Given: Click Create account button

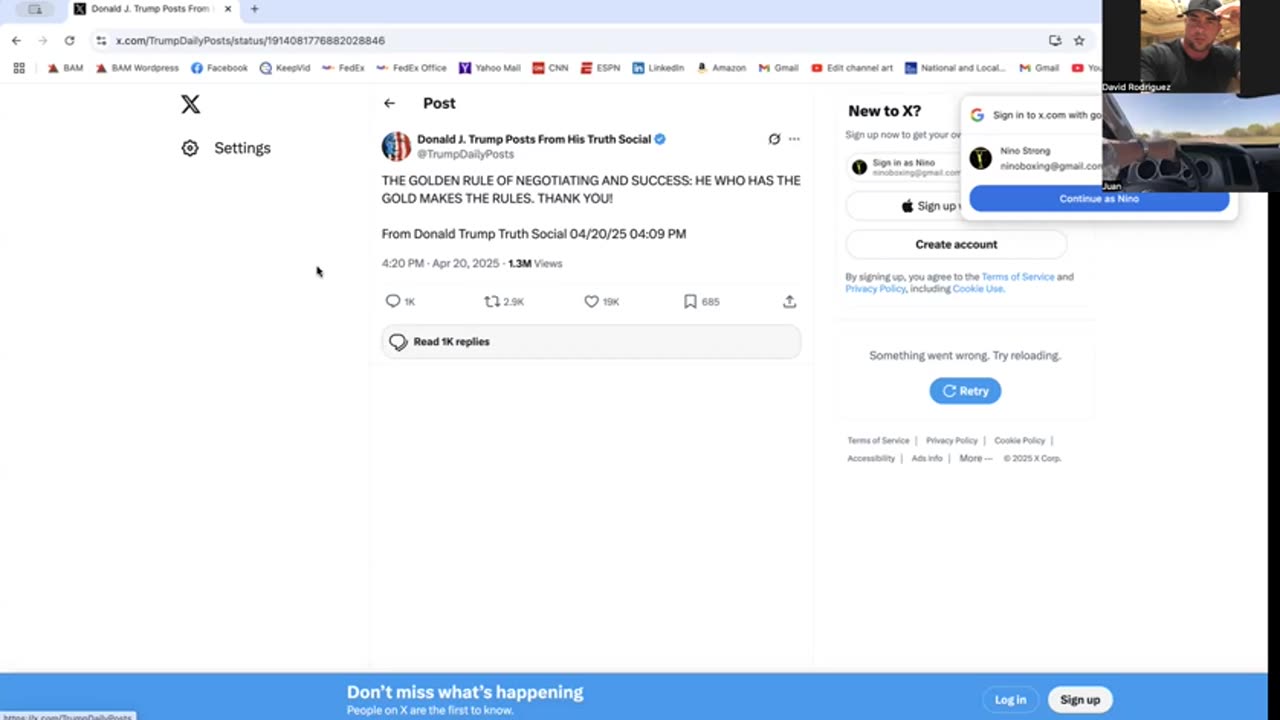Looking at the screenshot, I should pyautogui.click(x=956, y=244).
